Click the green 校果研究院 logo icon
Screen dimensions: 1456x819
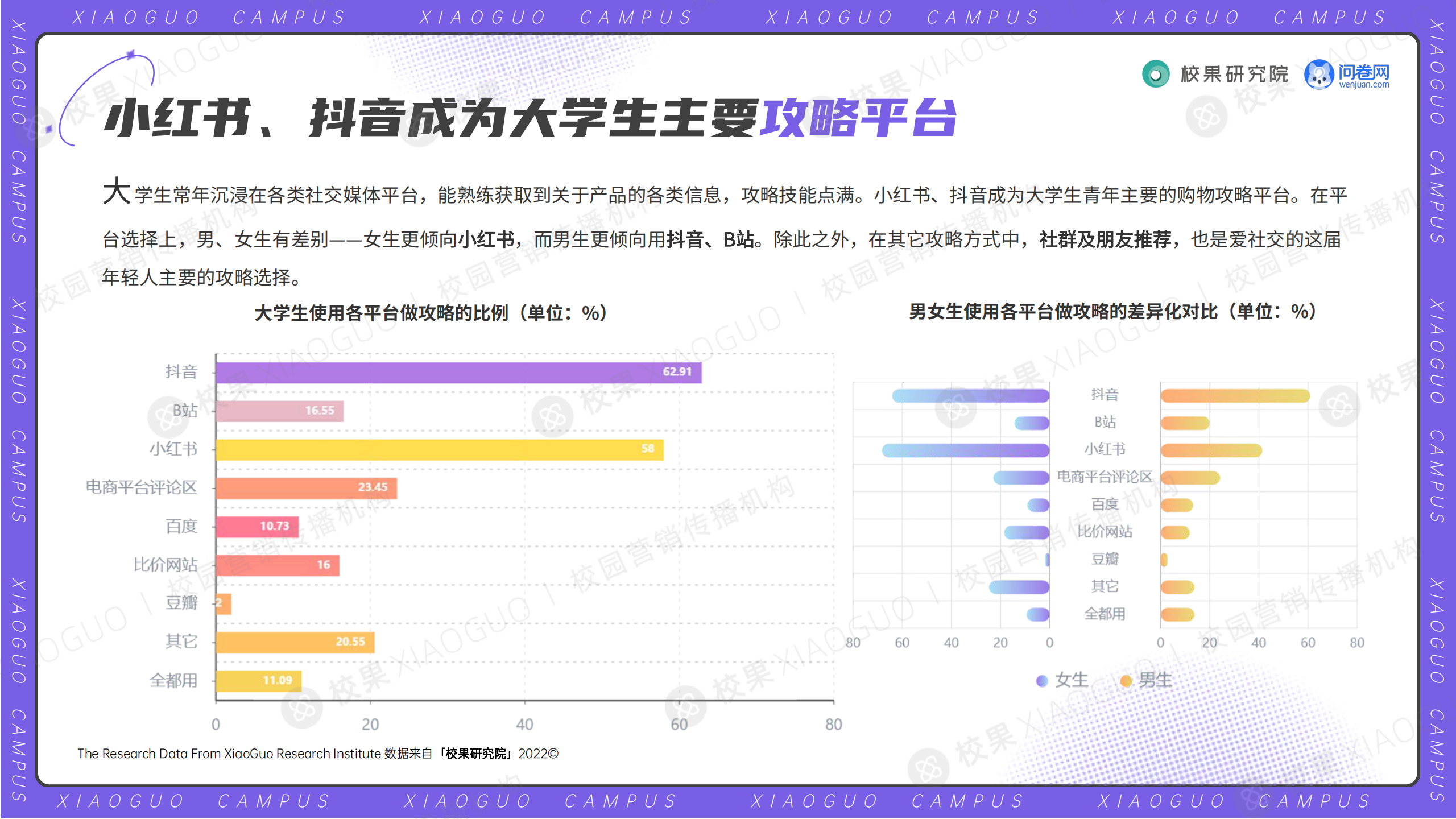click(1155, 75)
